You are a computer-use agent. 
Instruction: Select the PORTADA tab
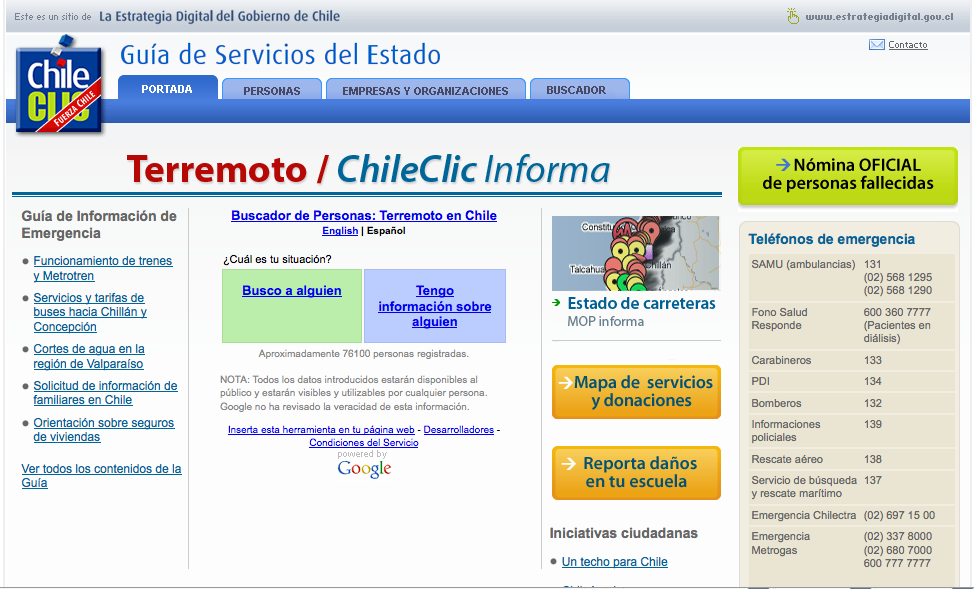tap(168, 89)
